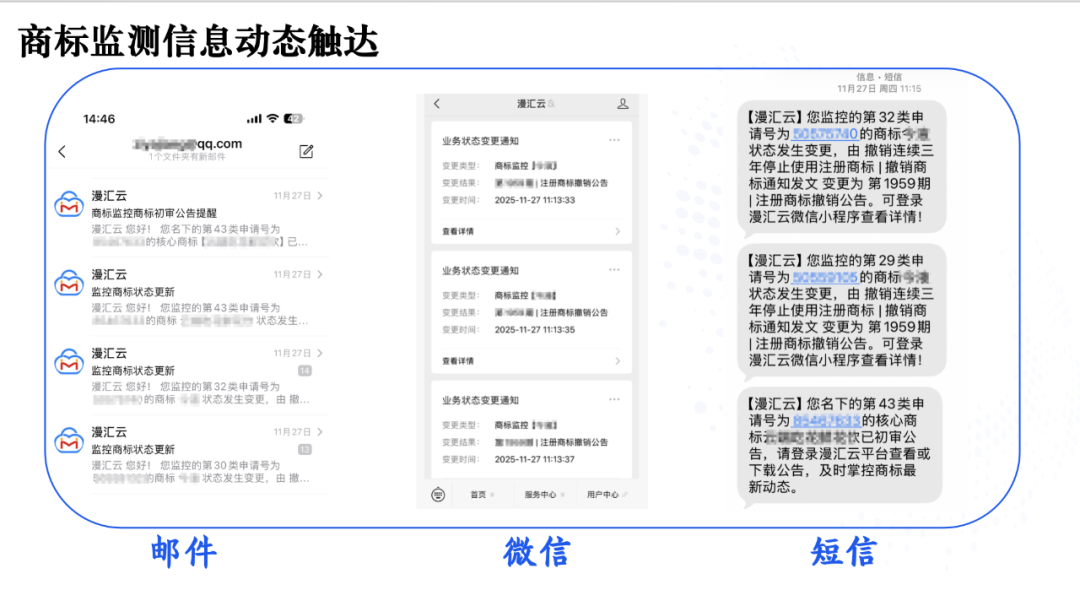The height and width of the screenshot is (590, 1080).
Task: Open the 14 unread badge on 第32类 email
Action: [304, 370]
